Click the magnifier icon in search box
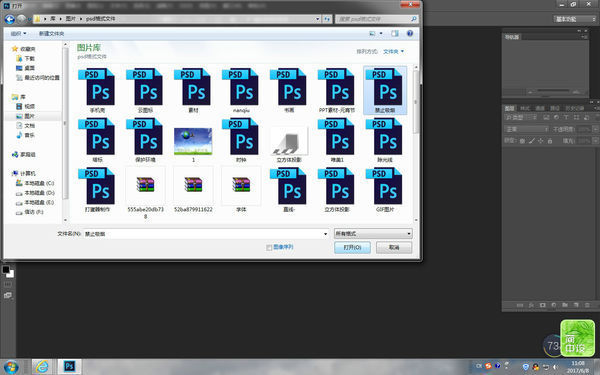 point(414,19)
